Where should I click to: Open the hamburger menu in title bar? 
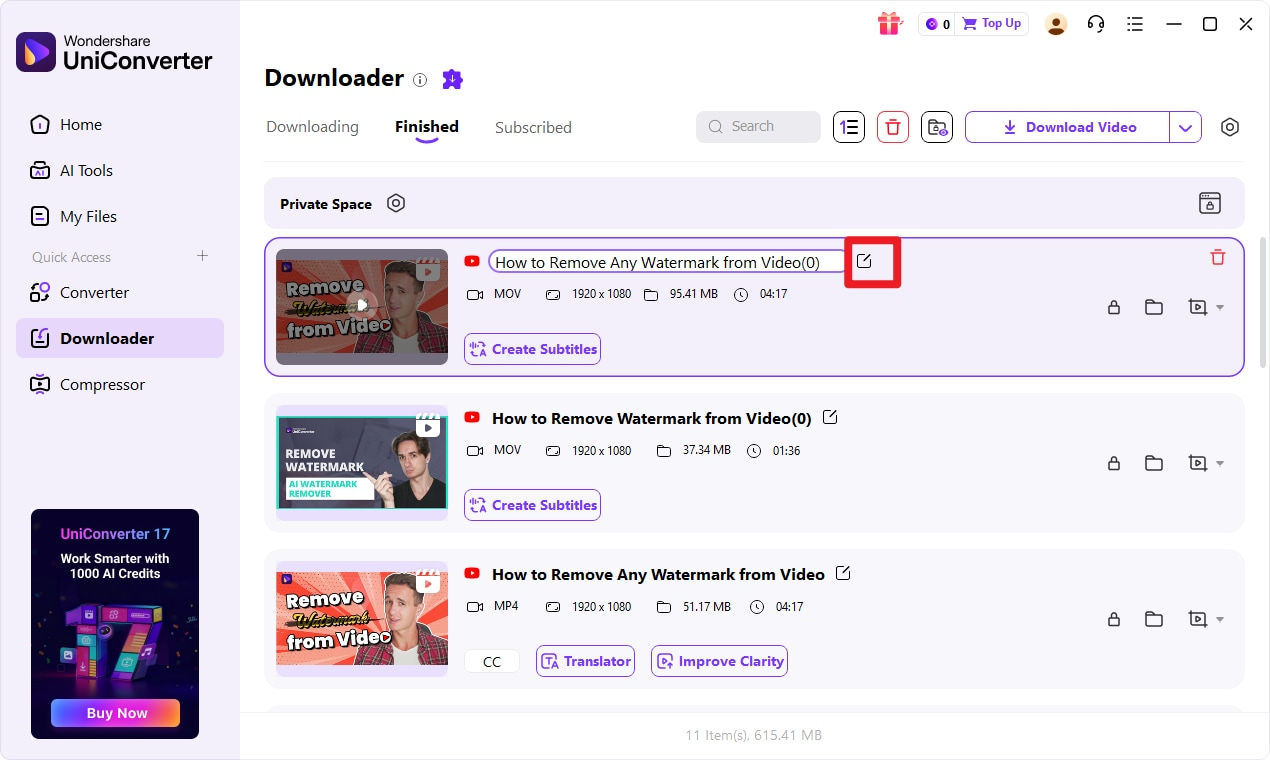(x=1134, y=24)
